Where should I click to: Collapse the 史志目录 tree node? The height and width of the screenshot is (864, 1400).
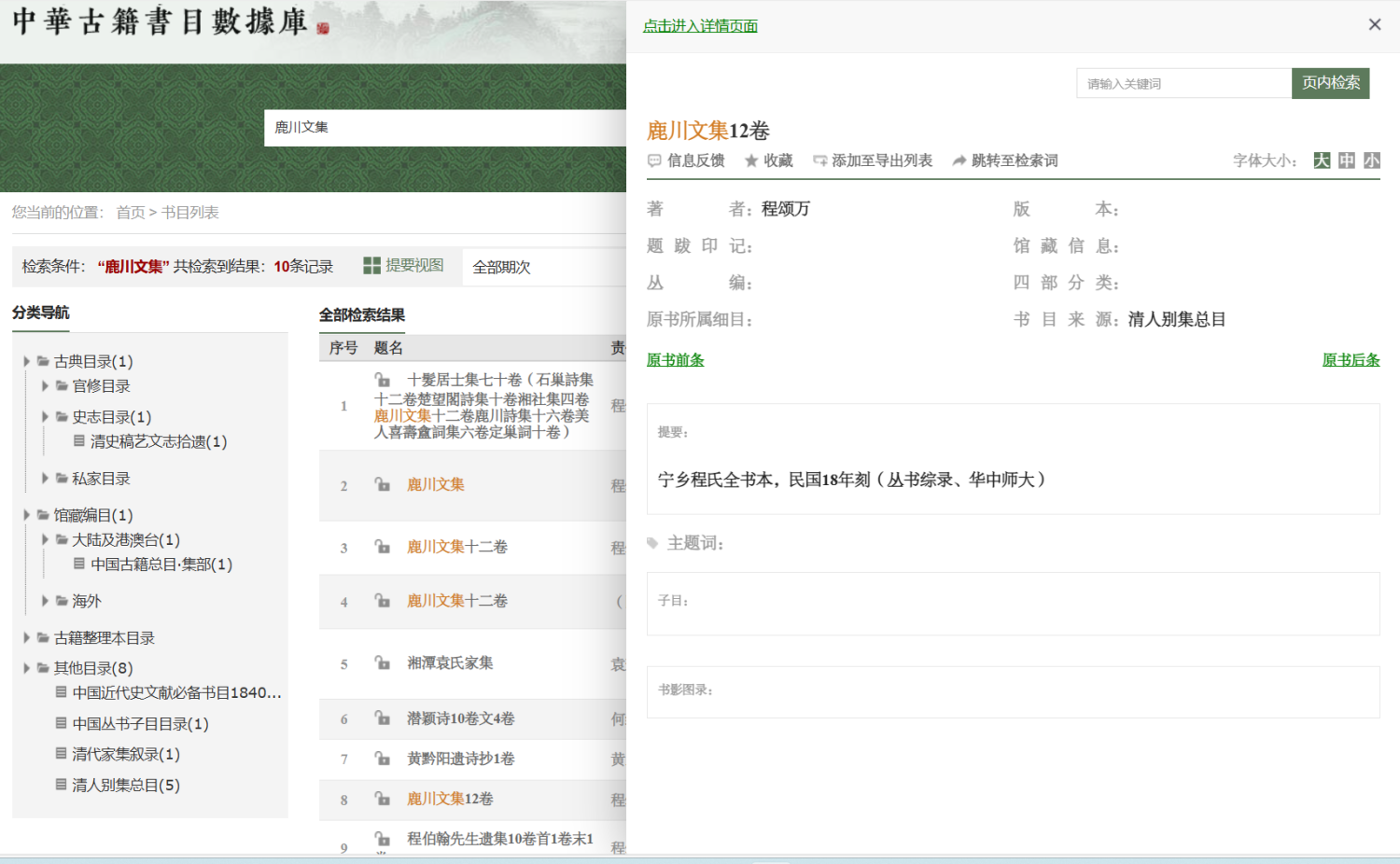pyautogui.click(x=45, y=416)
